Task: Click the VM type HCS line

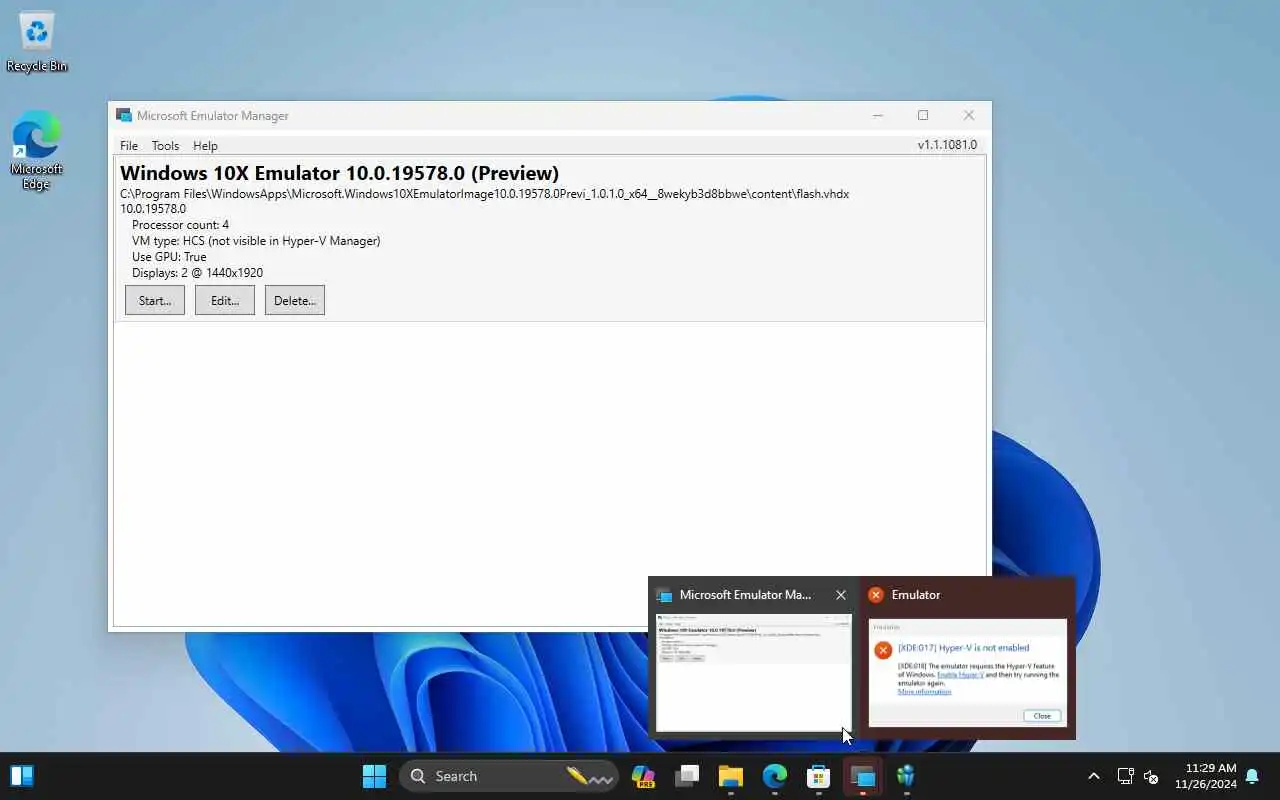Action: point(256,241)
